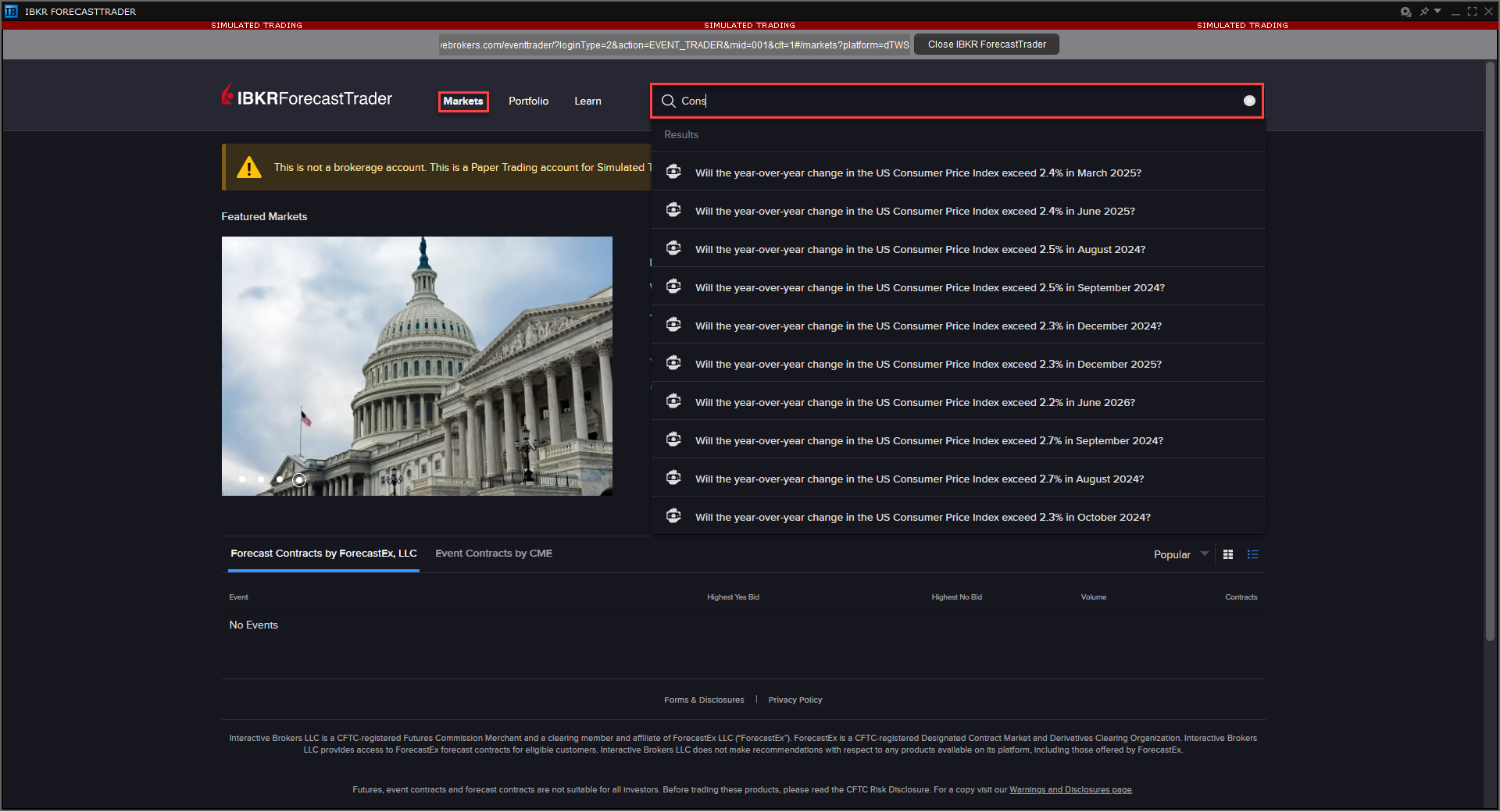
Task: Open Warnings and Disclosures page link
Action: coord(1070,790)
